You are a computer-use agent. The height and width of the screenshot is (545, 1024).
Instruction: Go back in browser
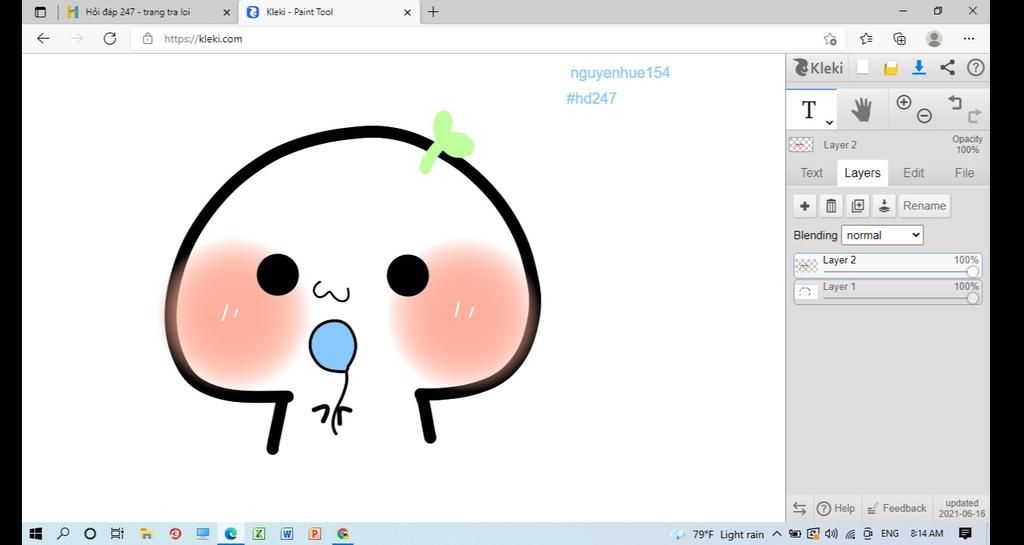(43, 39)
